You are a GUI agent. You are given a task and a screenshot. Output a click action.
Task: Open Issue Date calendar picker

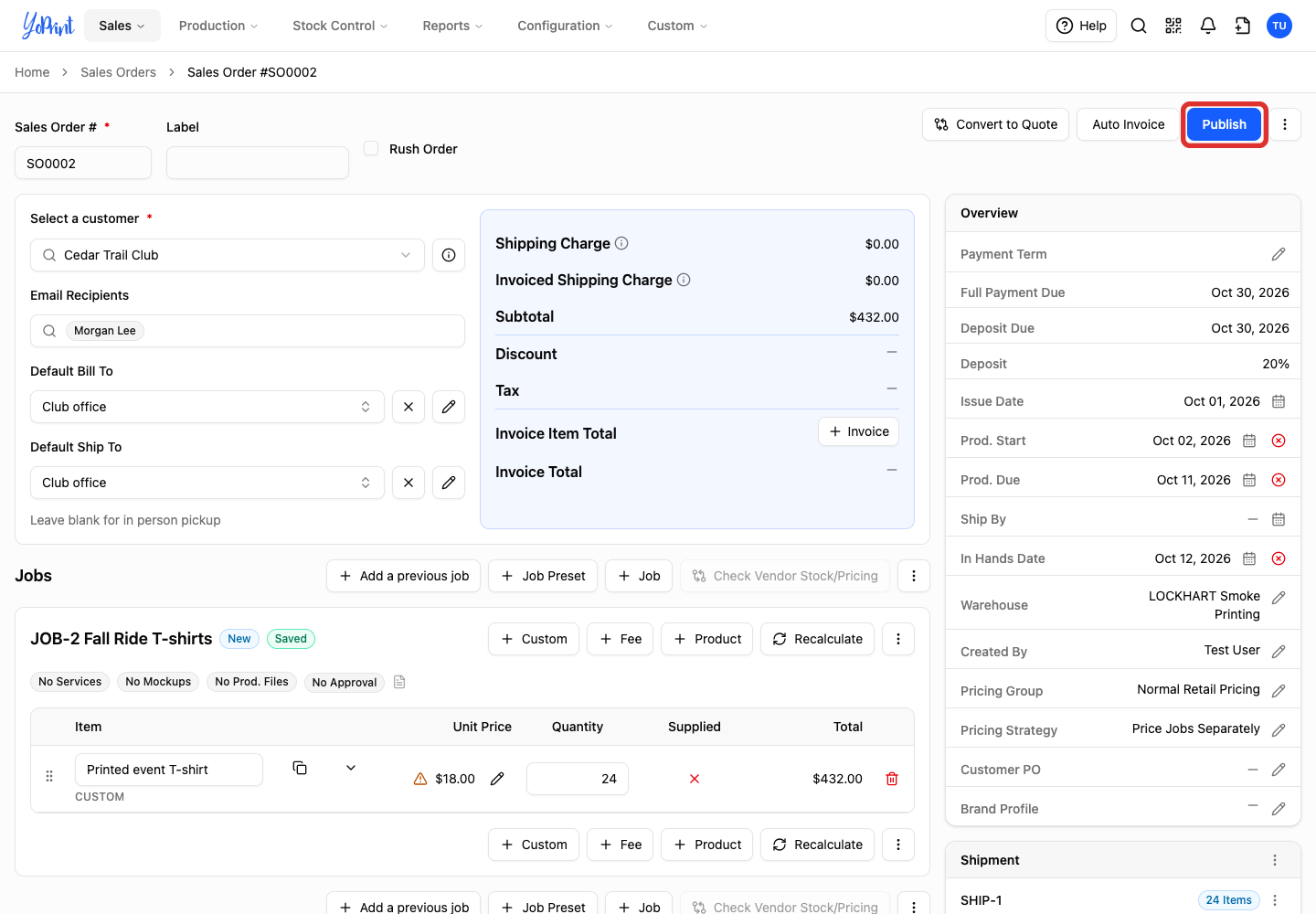[1279, 401]
